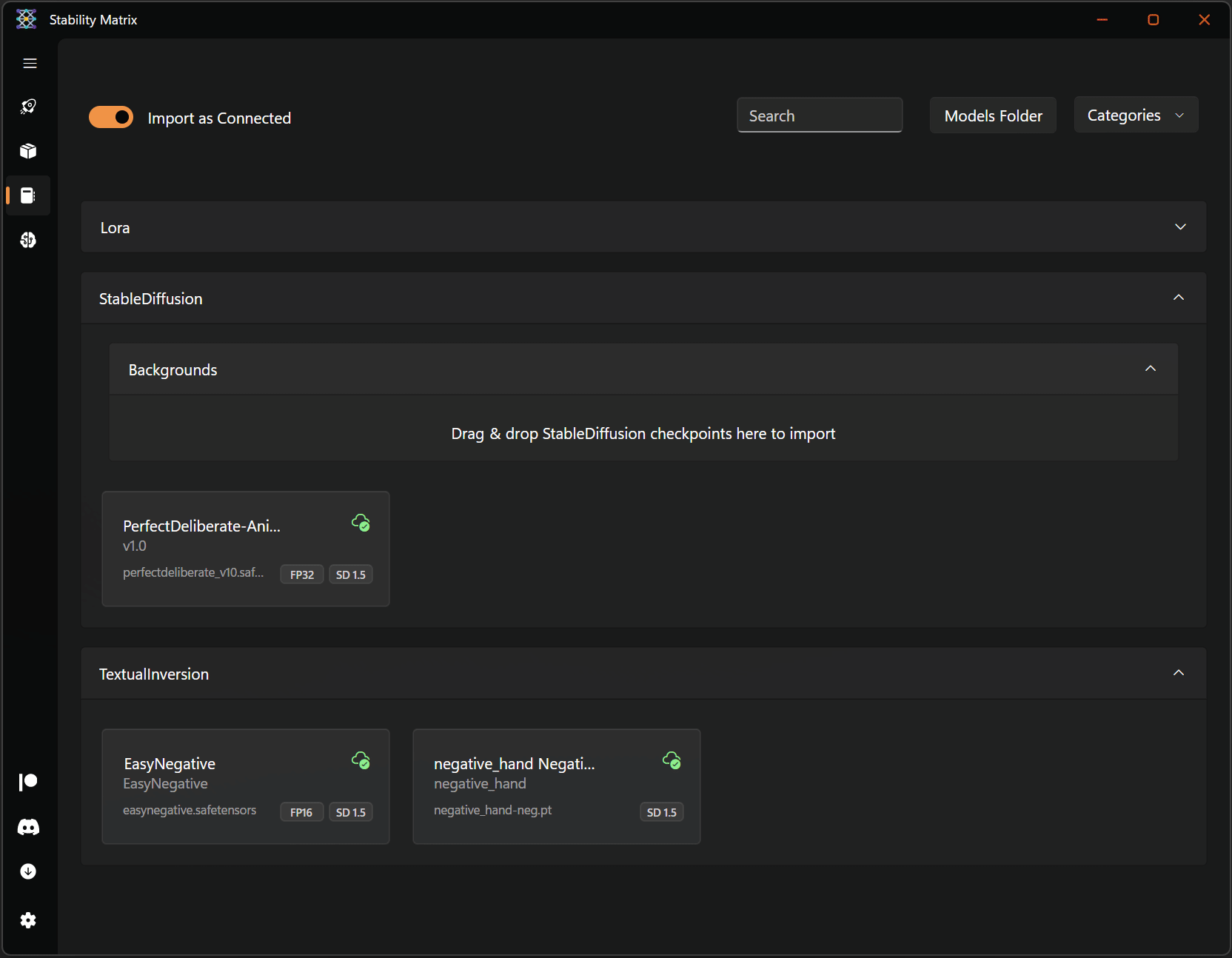The image size is (1232, 958).
Task: Open the Settings gear icon
Action: (28, 920)
